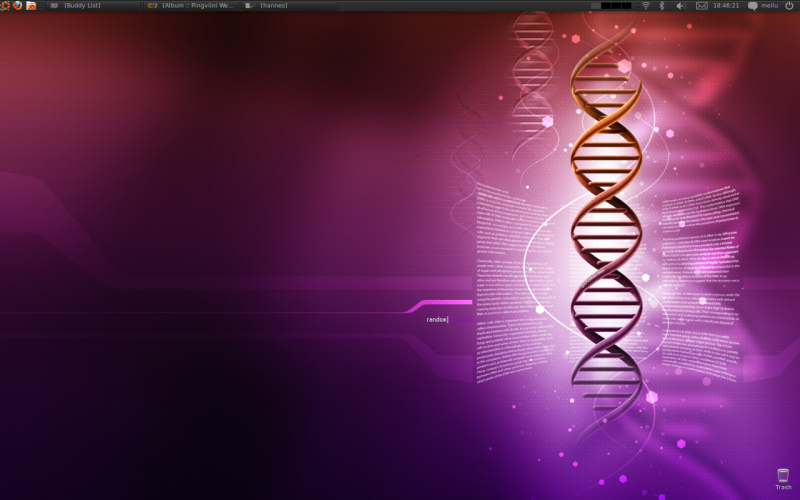This screenshot has height=500, width=800.
Task: Select the fourth workspace in the switcher
Action: click(x=627, y=6)
